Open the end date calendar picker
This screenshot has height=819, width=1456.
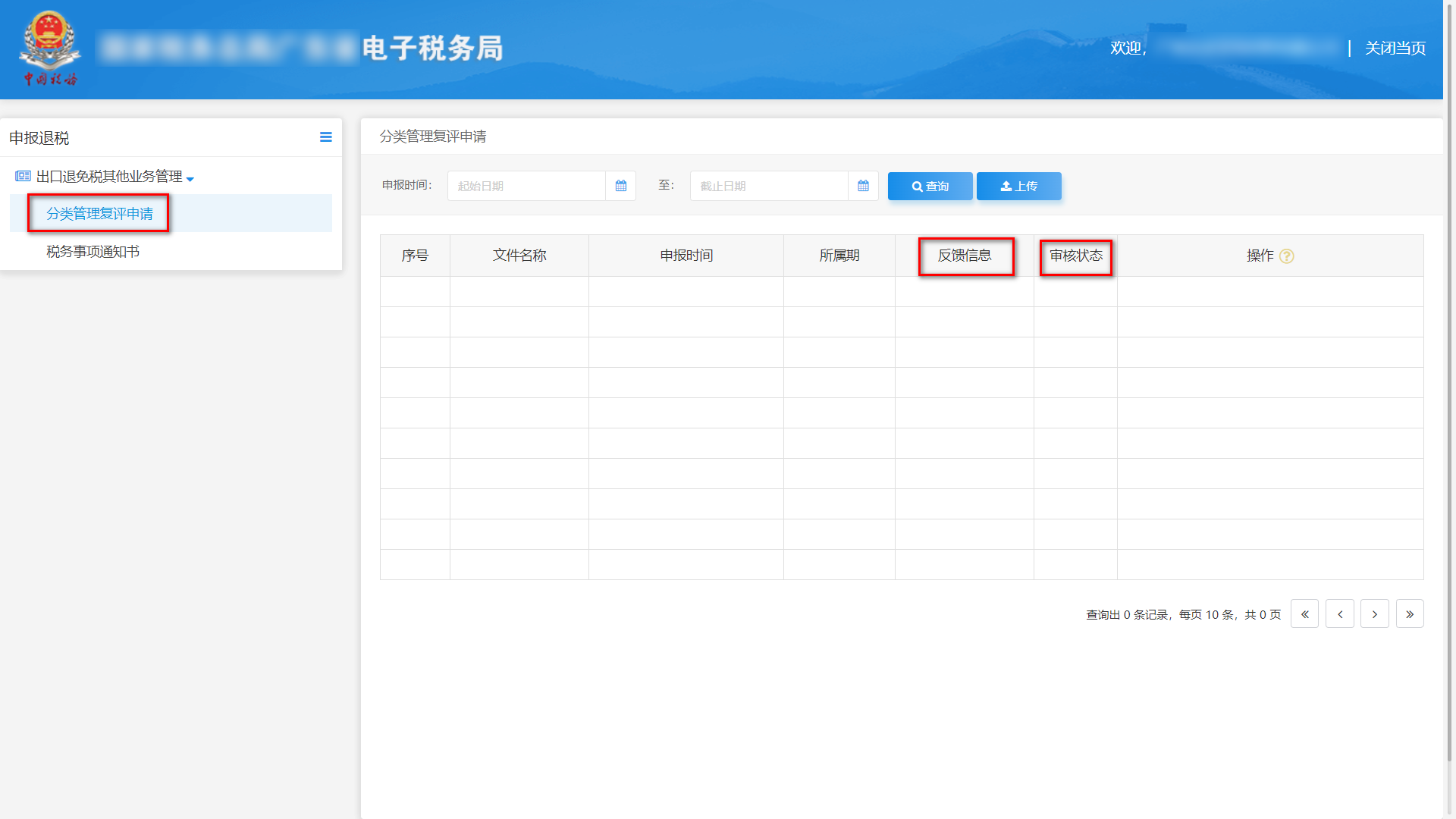pyautogui.click(x=863, y=186)
